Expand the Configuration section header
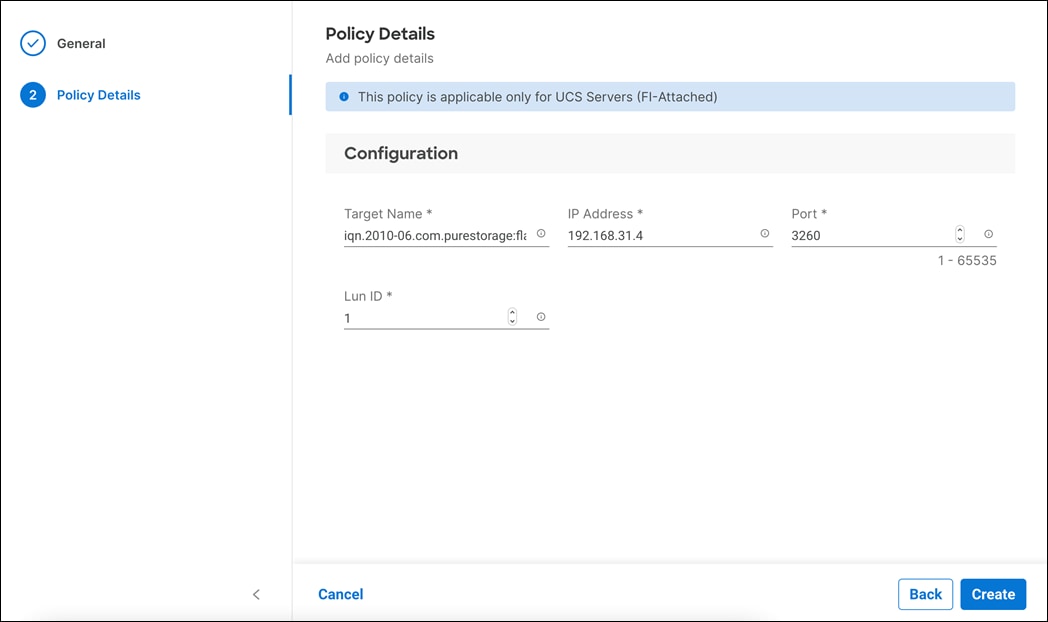 point(401,153)
